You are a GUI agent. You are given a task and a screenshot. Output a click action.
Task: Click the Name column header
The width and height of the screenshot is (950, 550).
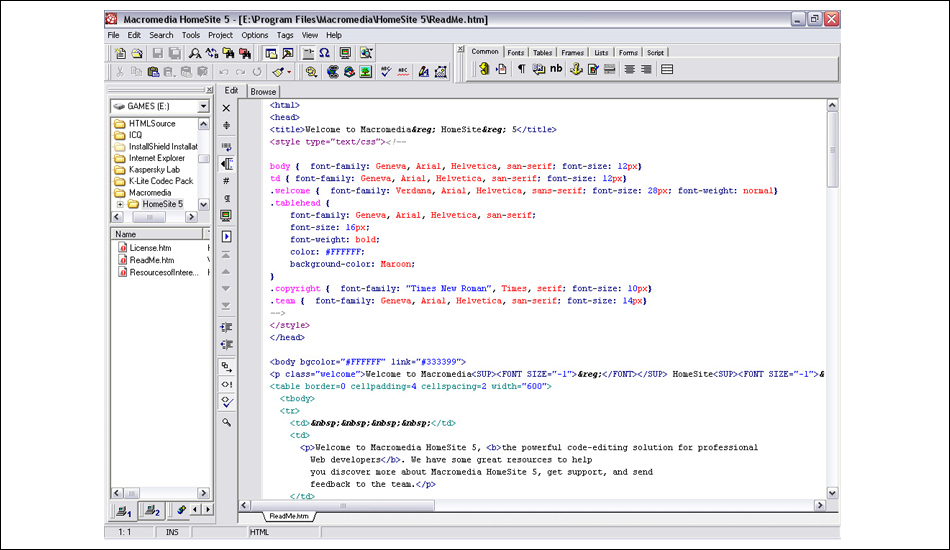point(158,234)
